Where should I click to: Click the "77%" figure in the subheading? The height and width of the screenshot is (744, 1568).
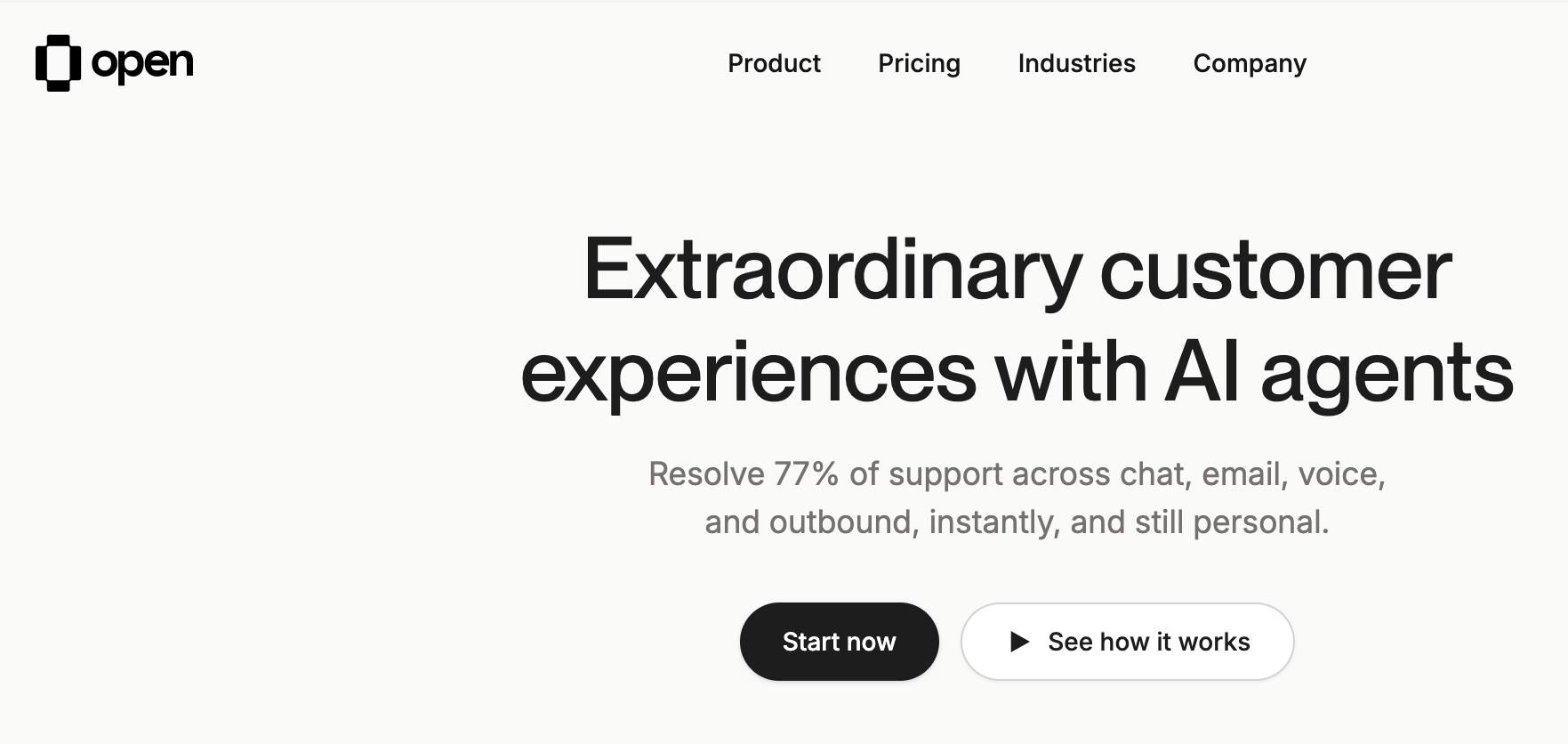point(806,474)
